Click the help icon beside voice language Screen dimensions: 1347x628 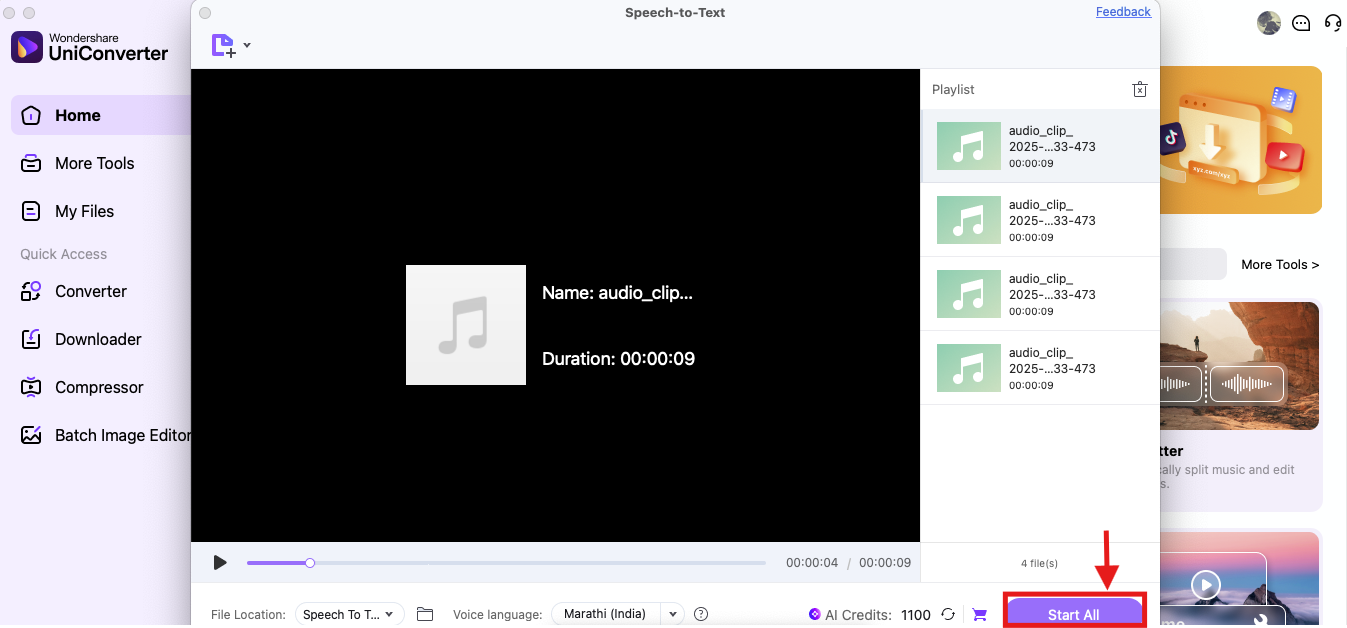click(x=700, y=613)
